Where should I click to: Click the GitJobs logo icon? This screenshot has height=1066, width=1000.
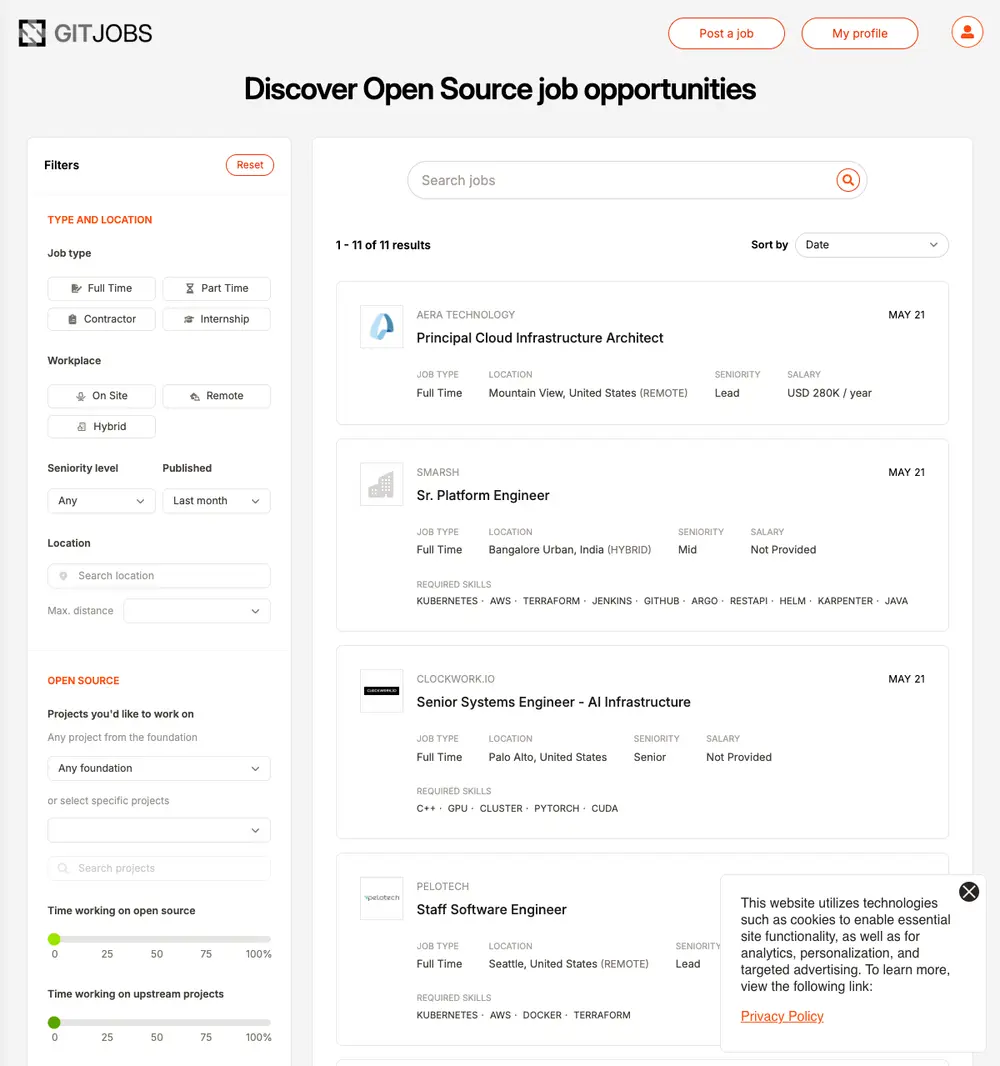tap(32, 33)
